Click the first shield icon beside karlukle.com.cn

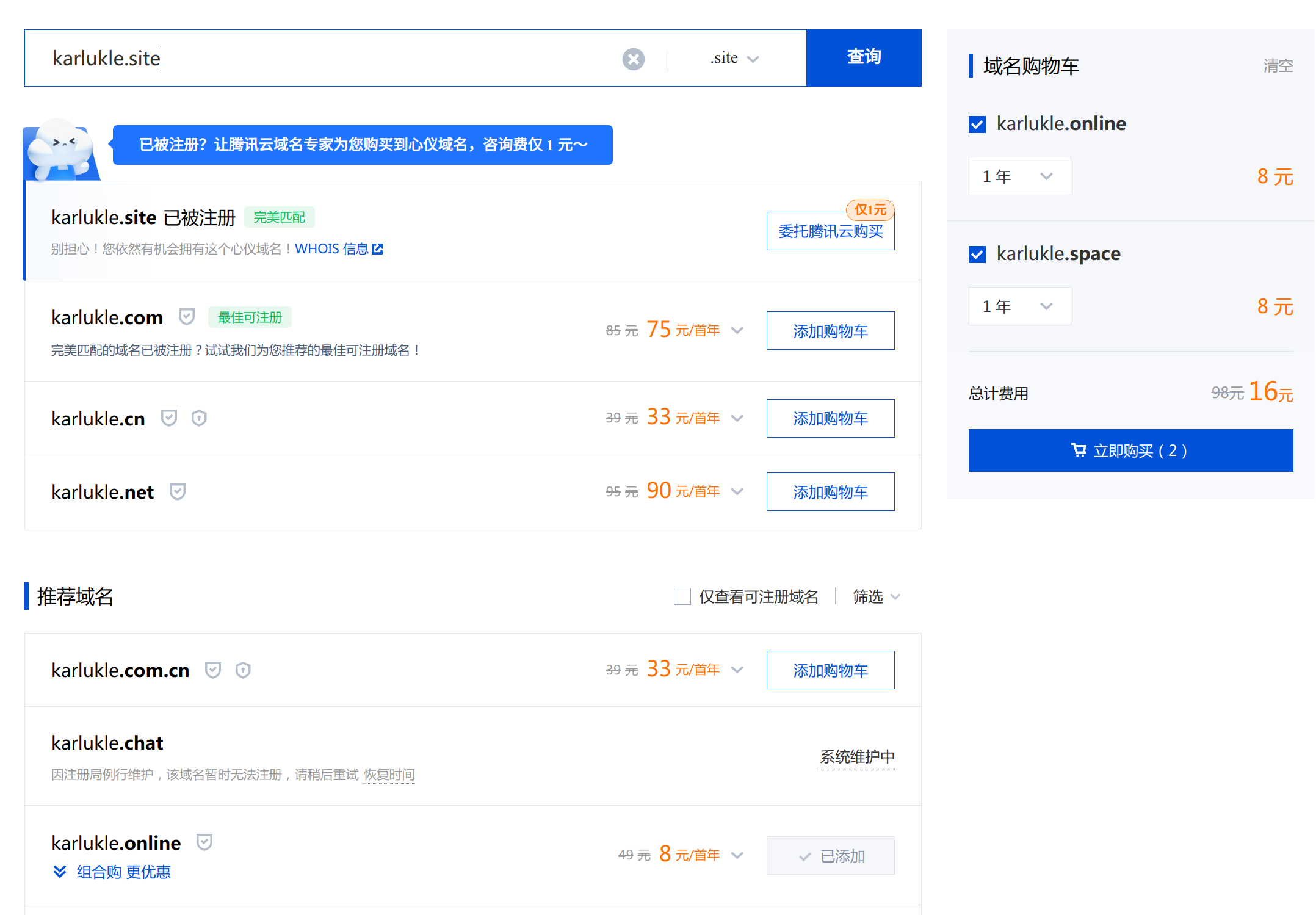213,670
